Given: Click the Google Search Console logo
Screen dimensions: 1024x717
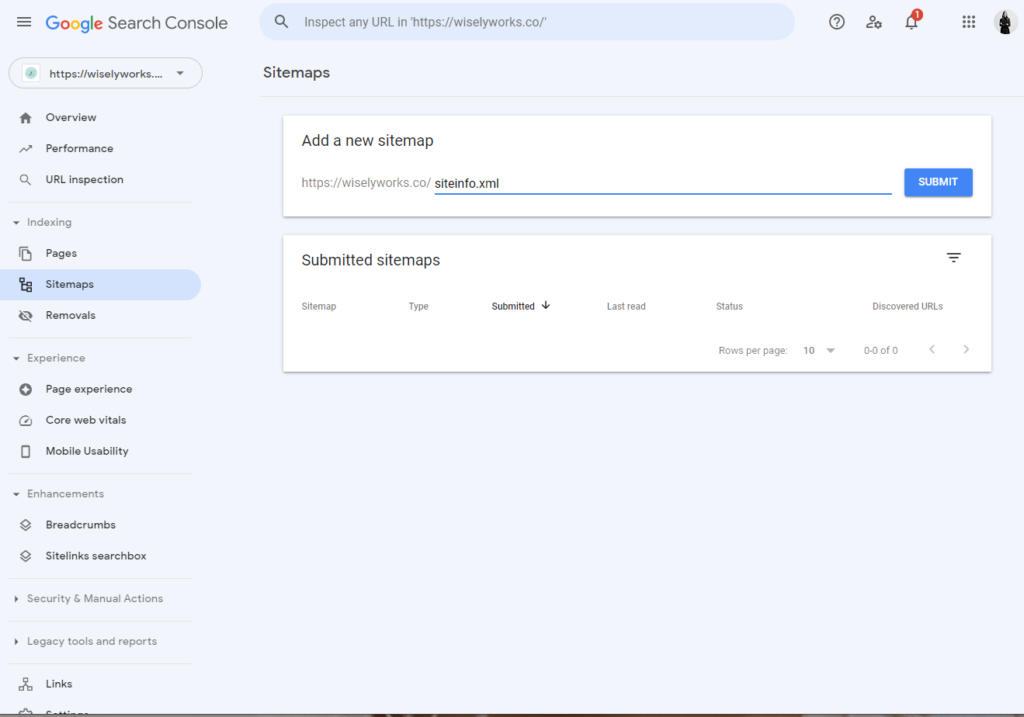Looking at the screenshot, I should pyautogui.click(x=136, y=23).
